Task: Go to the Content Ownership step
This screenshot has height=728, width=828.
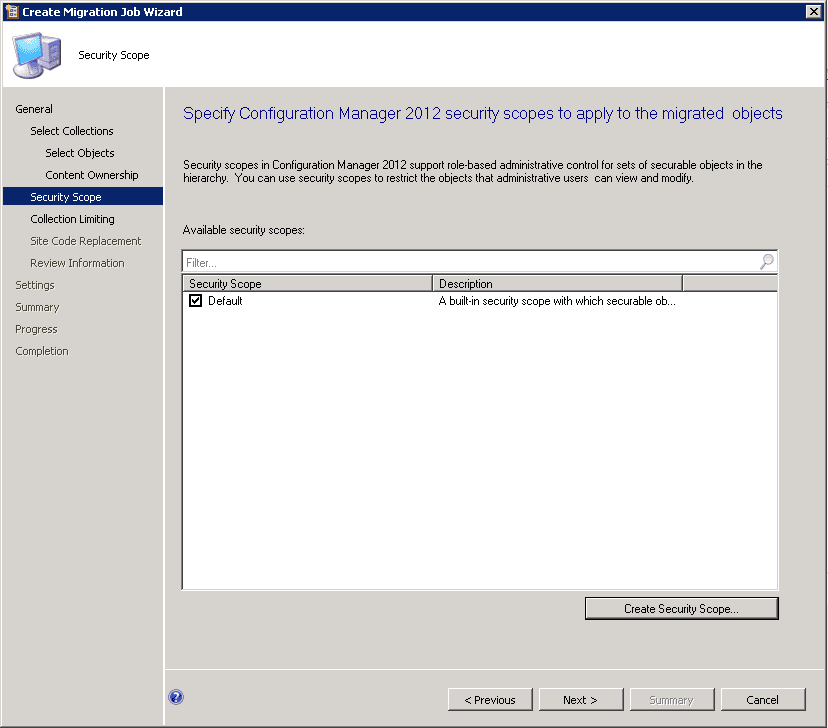Action: [92, 175]
